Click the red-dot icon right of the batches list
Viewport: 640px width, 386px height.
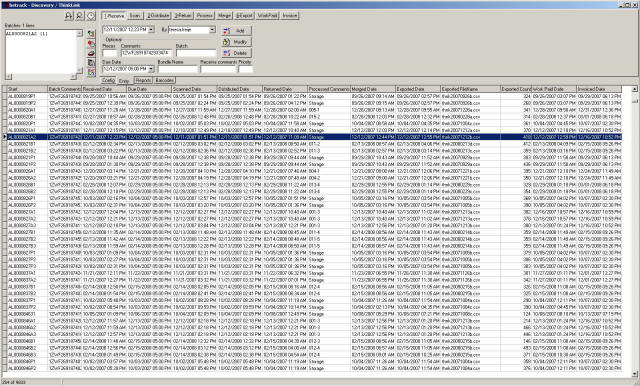(x=91, y=43)
